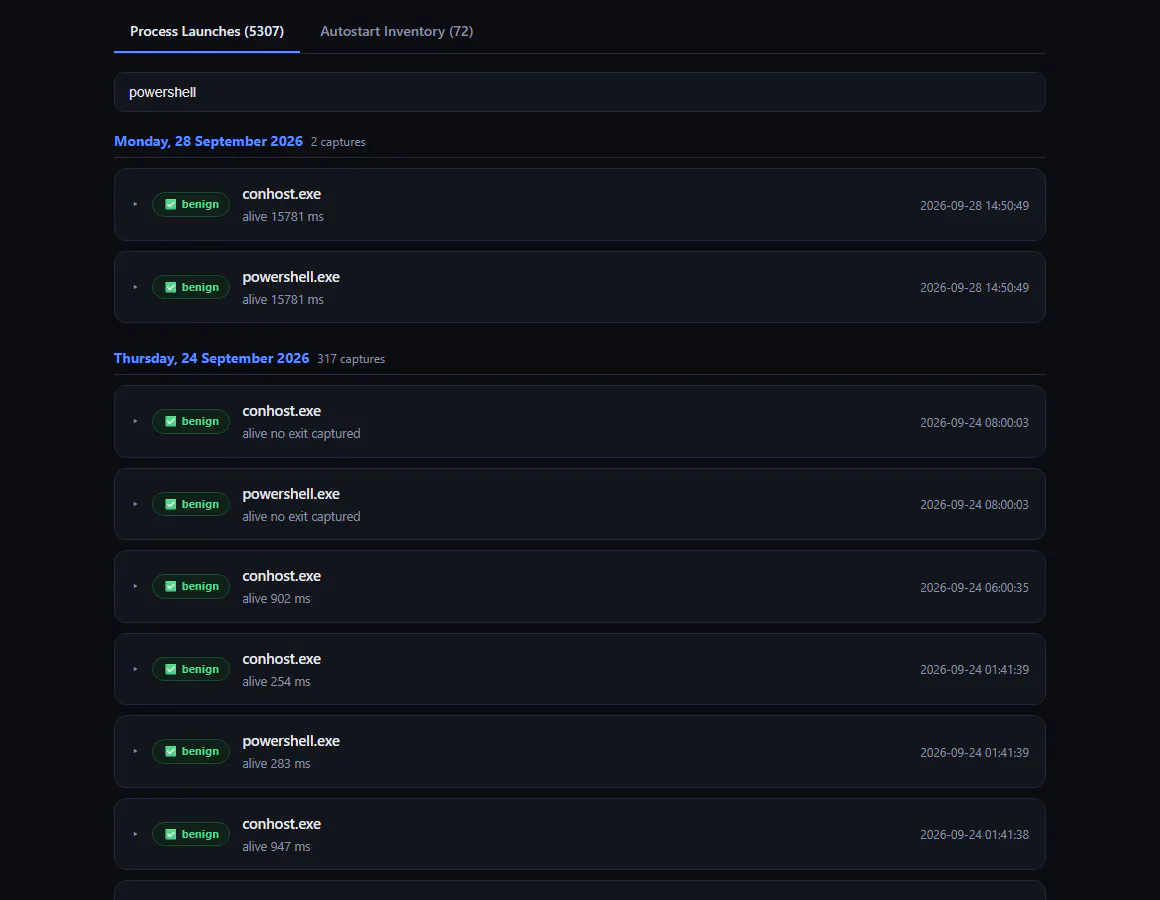The image size is (1160, 900).
Task: Switch to Autostart Inventory (72) tab
Action: pos(397,31)
